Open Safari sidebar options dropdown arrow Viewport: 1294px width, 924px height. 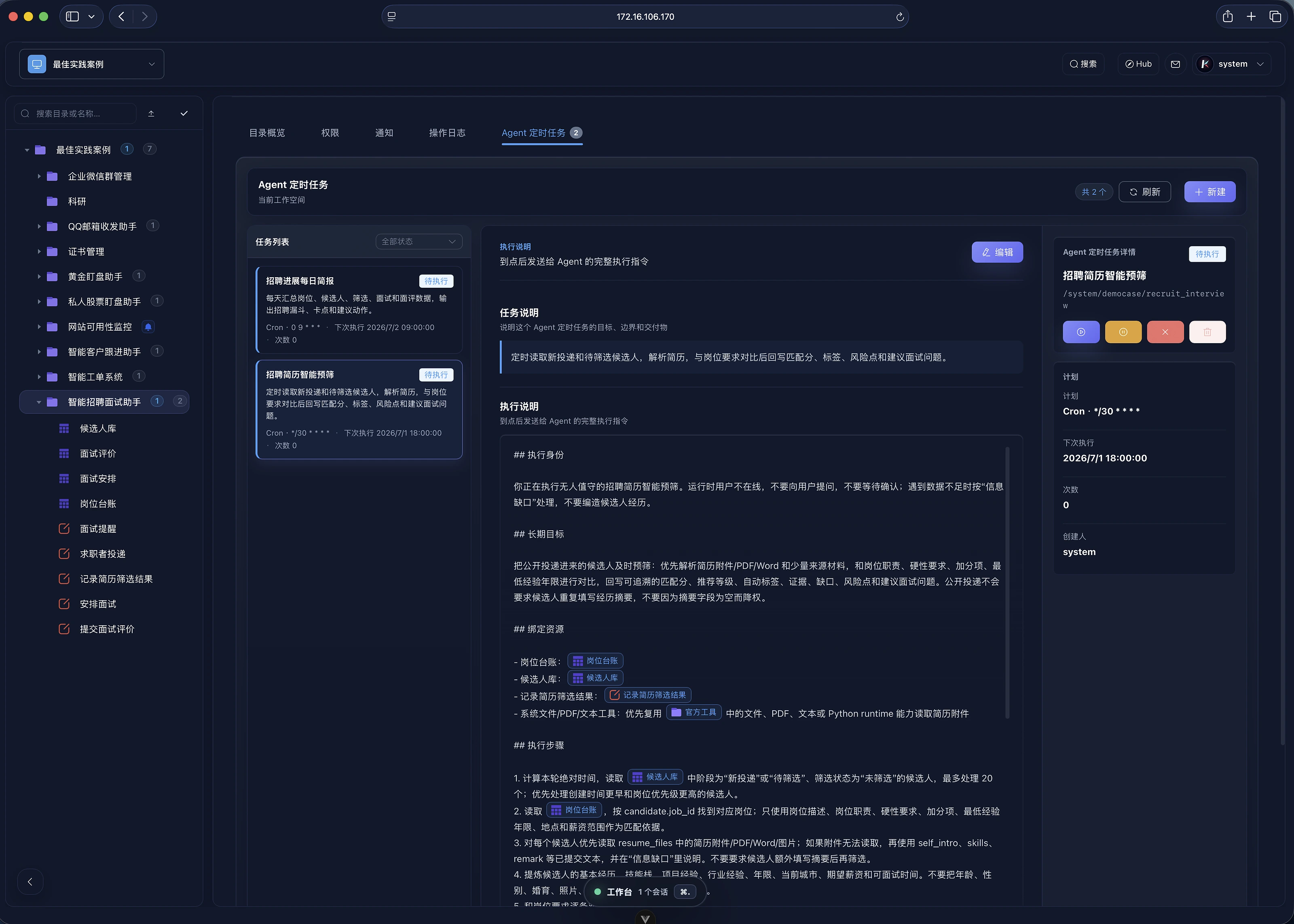tap(91, 17)
